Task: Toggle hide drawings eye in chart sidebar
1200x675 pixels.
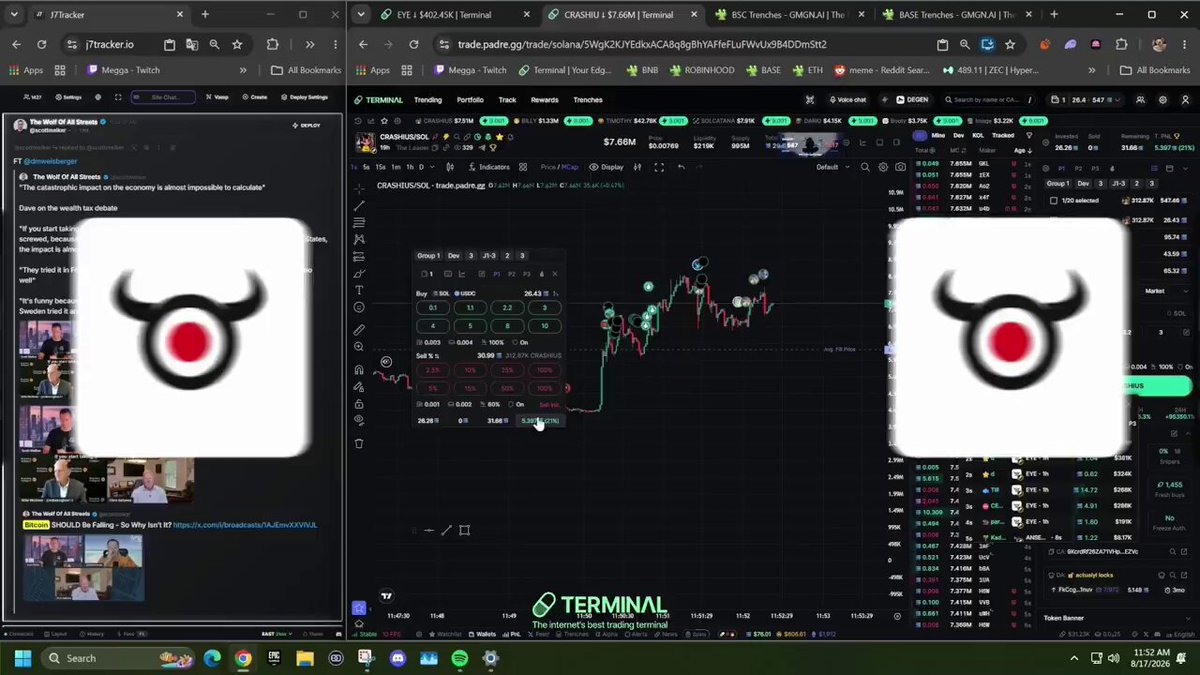Action: [359, 421]
